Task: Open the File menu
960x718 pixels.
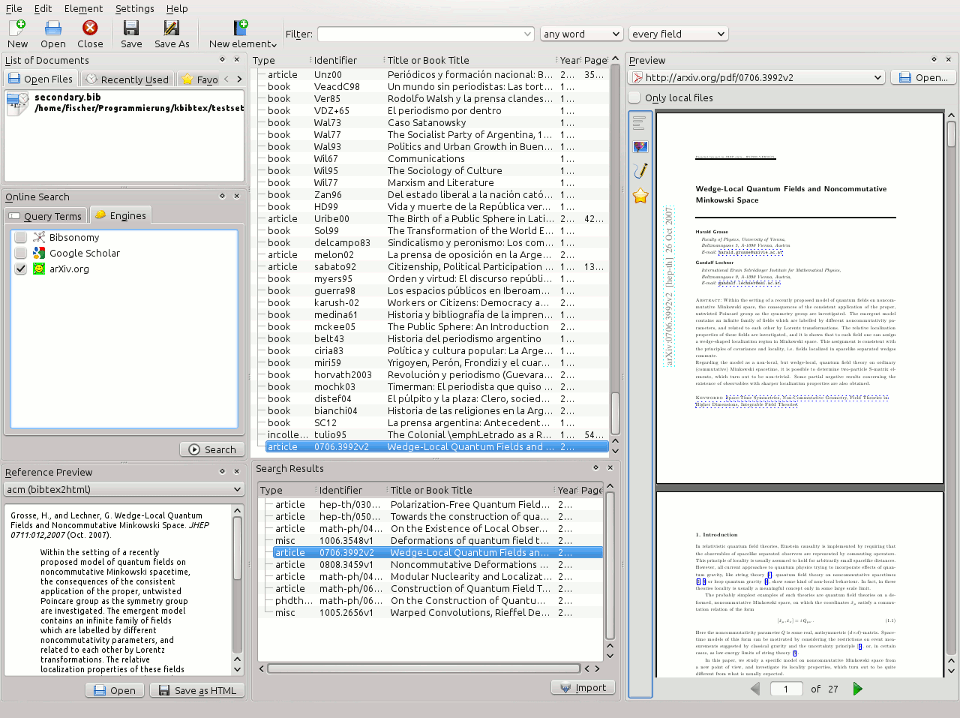Action: tap(13, 9)
